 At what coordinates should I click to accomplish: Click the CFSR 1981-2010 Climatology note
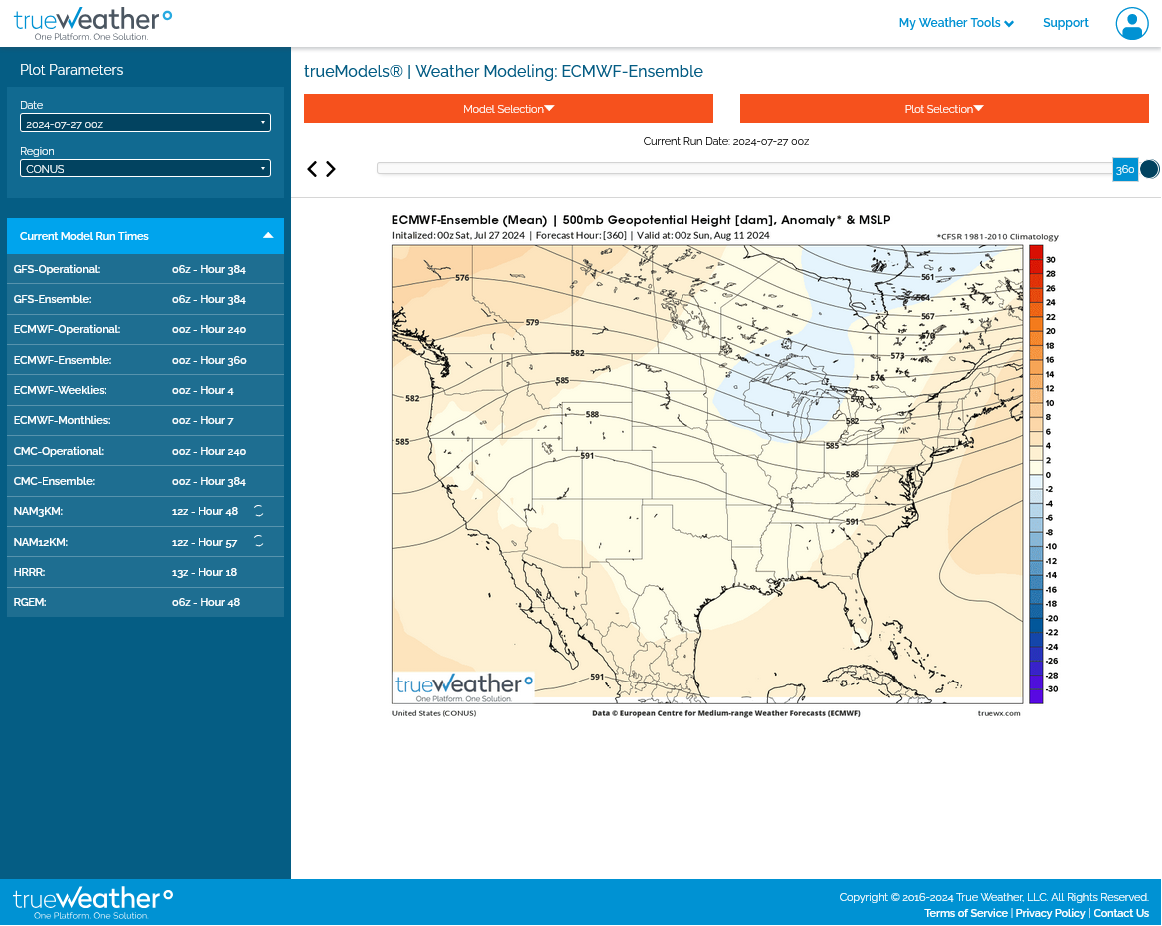pos(997,237)
